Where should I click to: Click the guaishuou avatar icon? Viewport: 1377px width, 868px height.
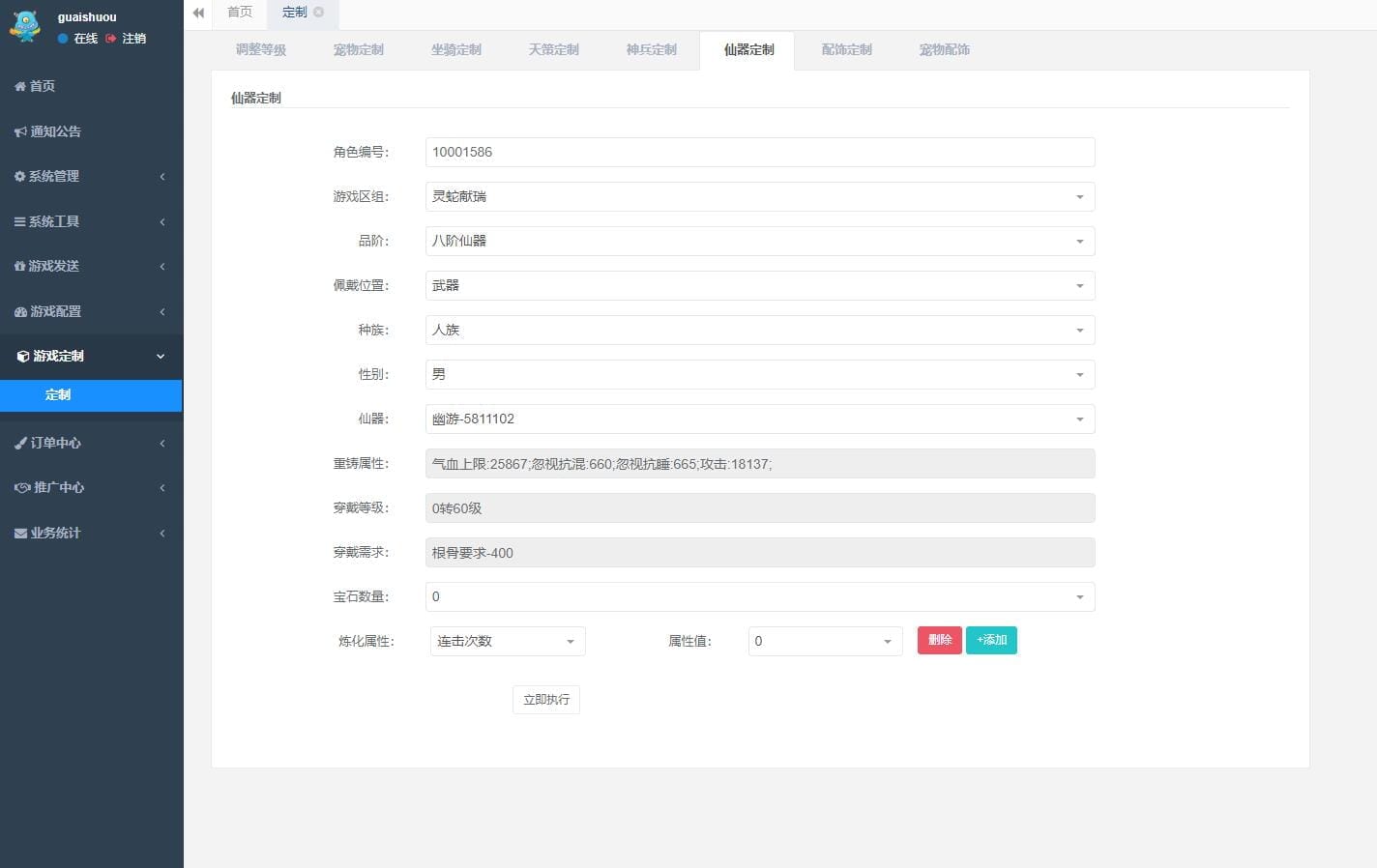point(24,26)
